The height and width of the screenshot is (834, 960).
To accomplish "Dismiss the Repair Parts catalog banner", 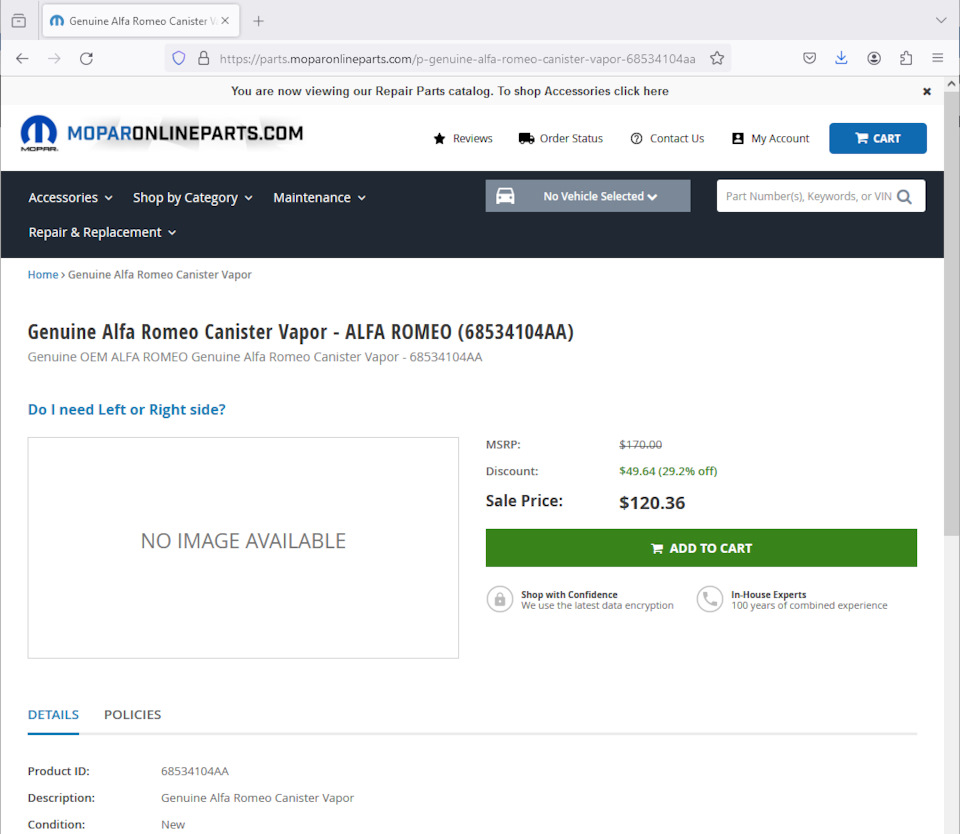I will [x=927, y=91].
